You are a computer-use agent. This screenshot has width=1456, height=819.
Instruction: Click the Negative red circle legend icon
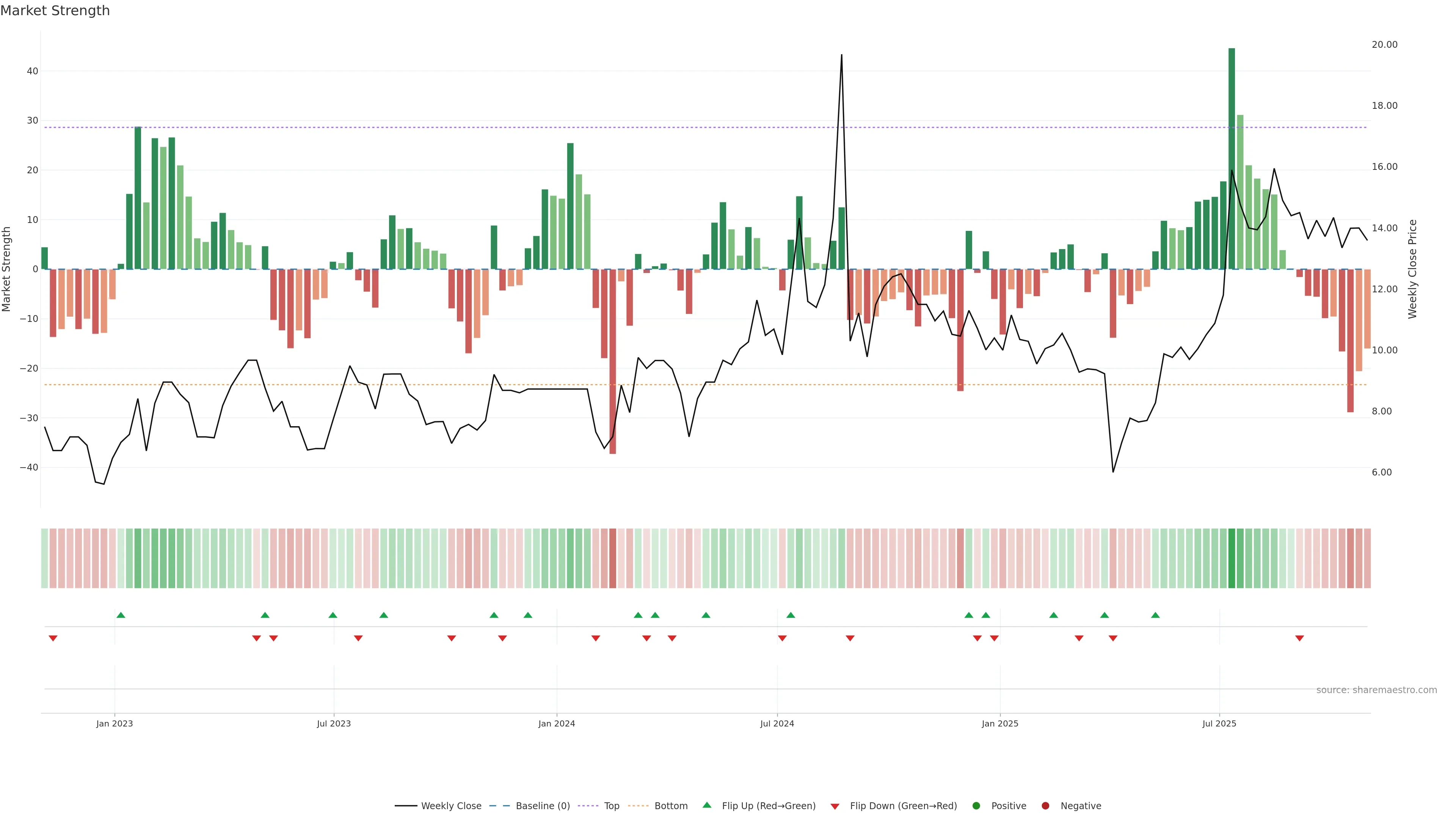tap(1045, 806)
